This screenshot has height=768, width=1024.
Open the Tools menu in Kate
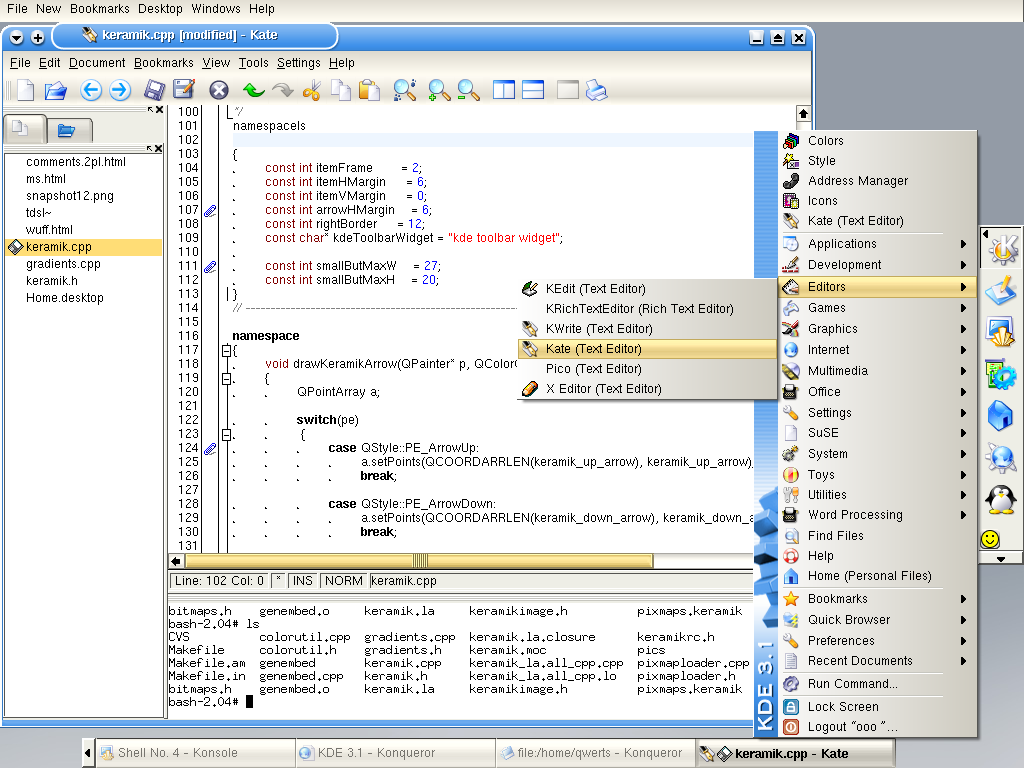coord(253,62)
